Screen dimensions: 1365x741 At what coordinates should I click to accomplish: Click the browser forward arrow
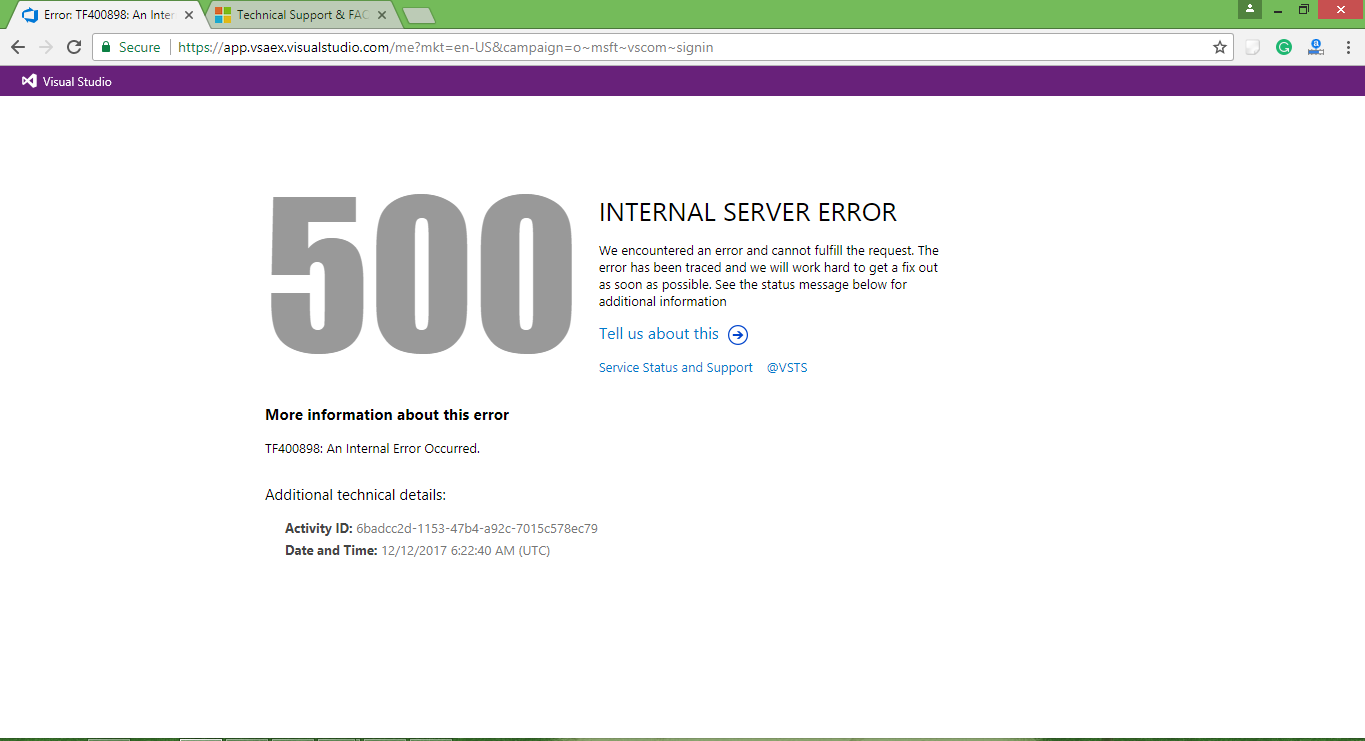(46, 47)
